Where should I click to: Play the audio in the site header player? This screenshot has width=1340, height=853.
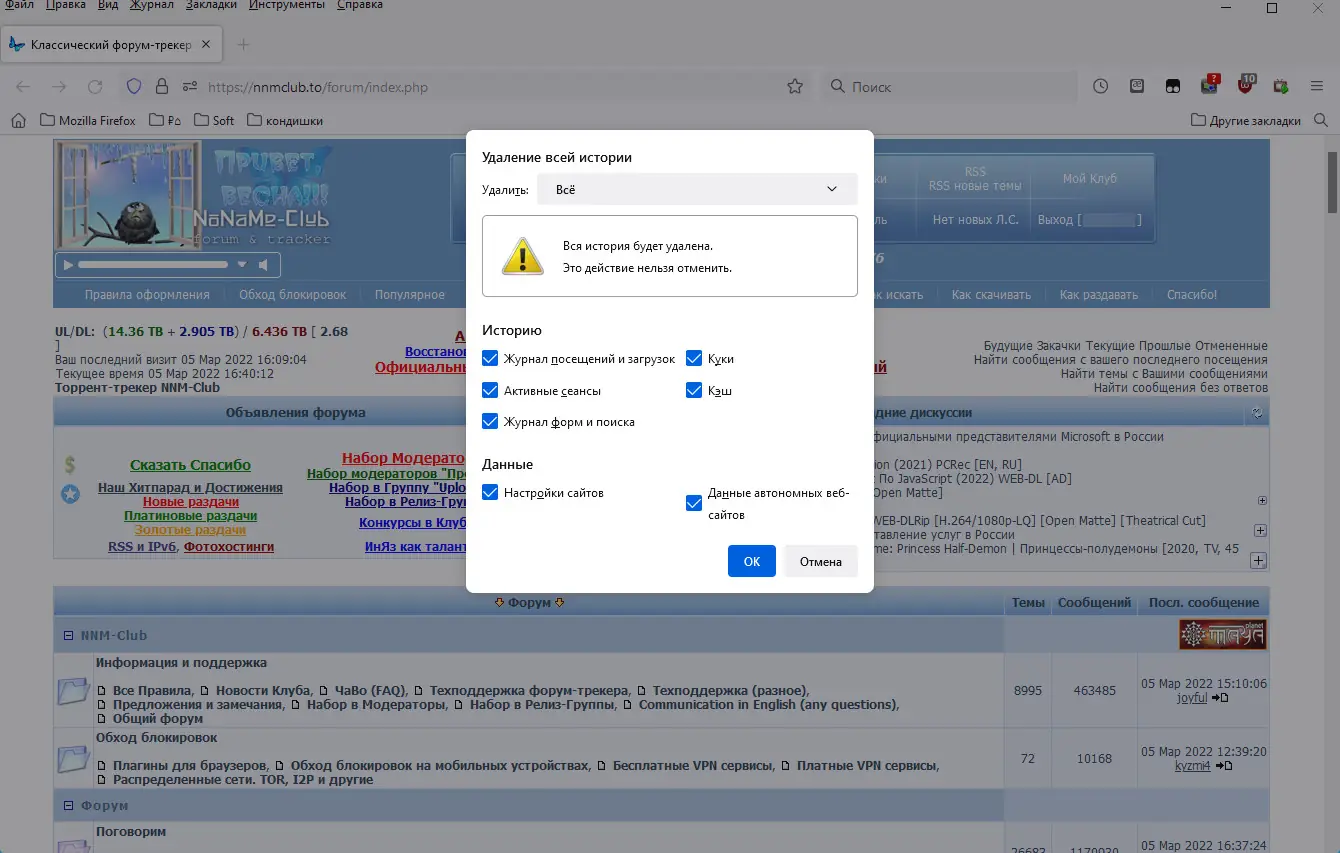pos(68,265)
